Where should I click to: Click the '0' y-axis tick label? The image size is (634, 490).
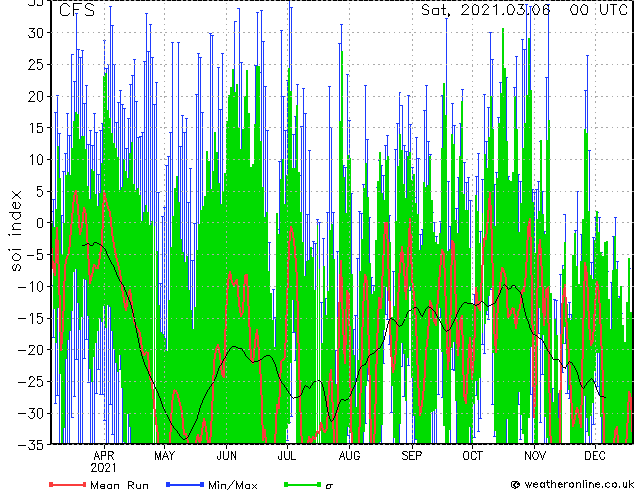[x=40, y=223]
